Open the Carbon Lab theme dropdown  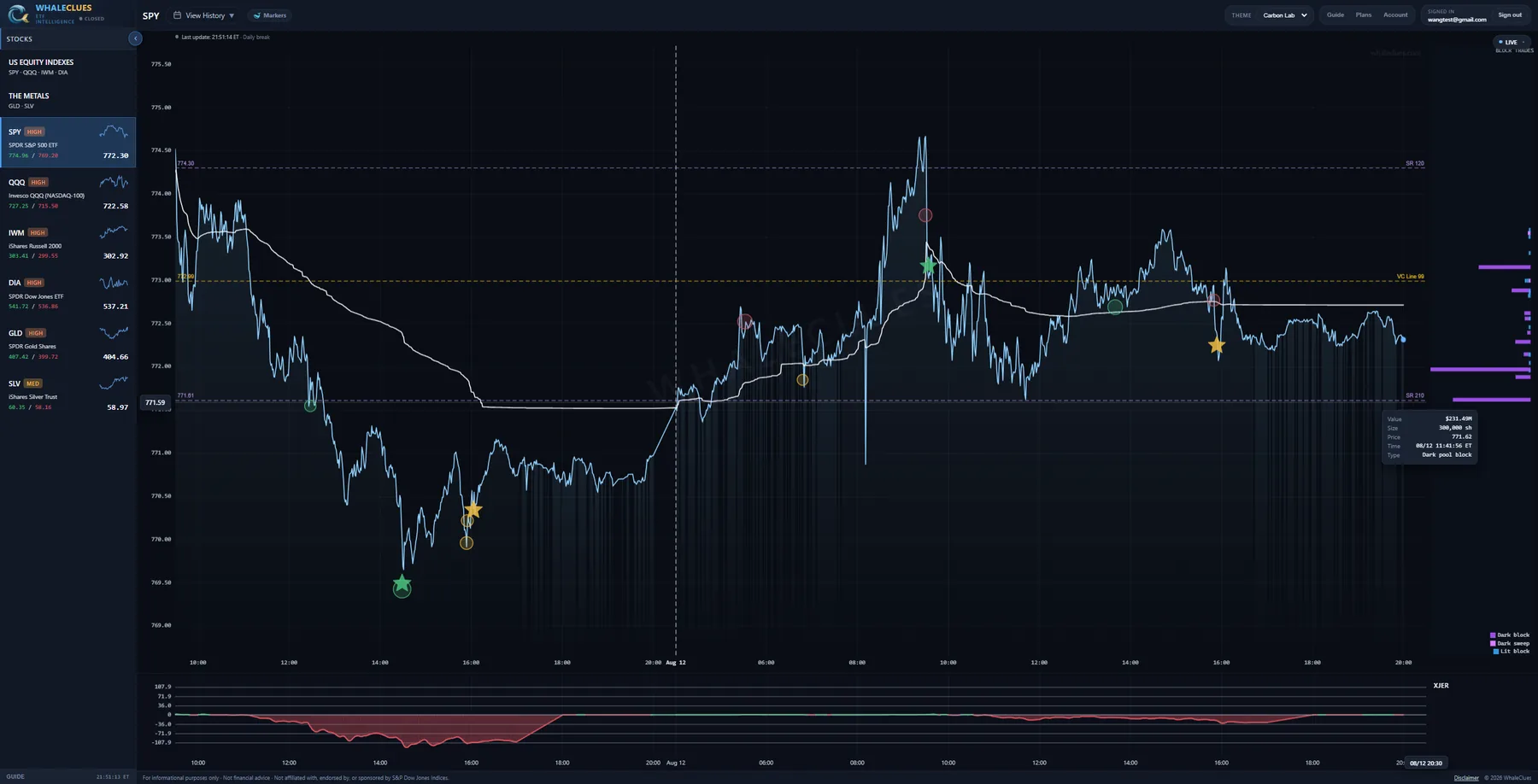click(1284, 15)
